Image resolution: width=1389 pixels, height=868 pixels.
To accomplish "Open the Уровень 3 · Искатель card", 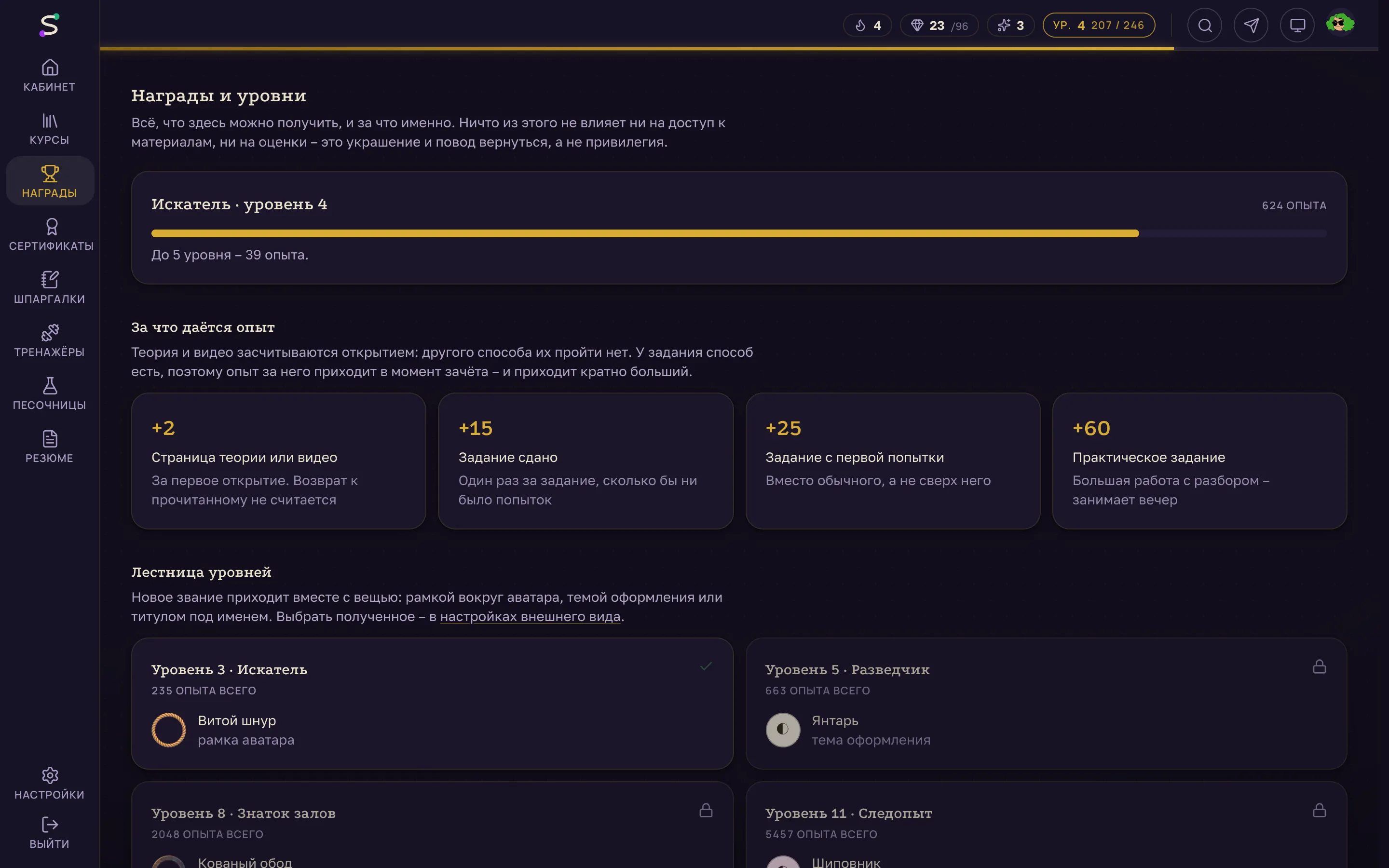I will pos(432,703).
